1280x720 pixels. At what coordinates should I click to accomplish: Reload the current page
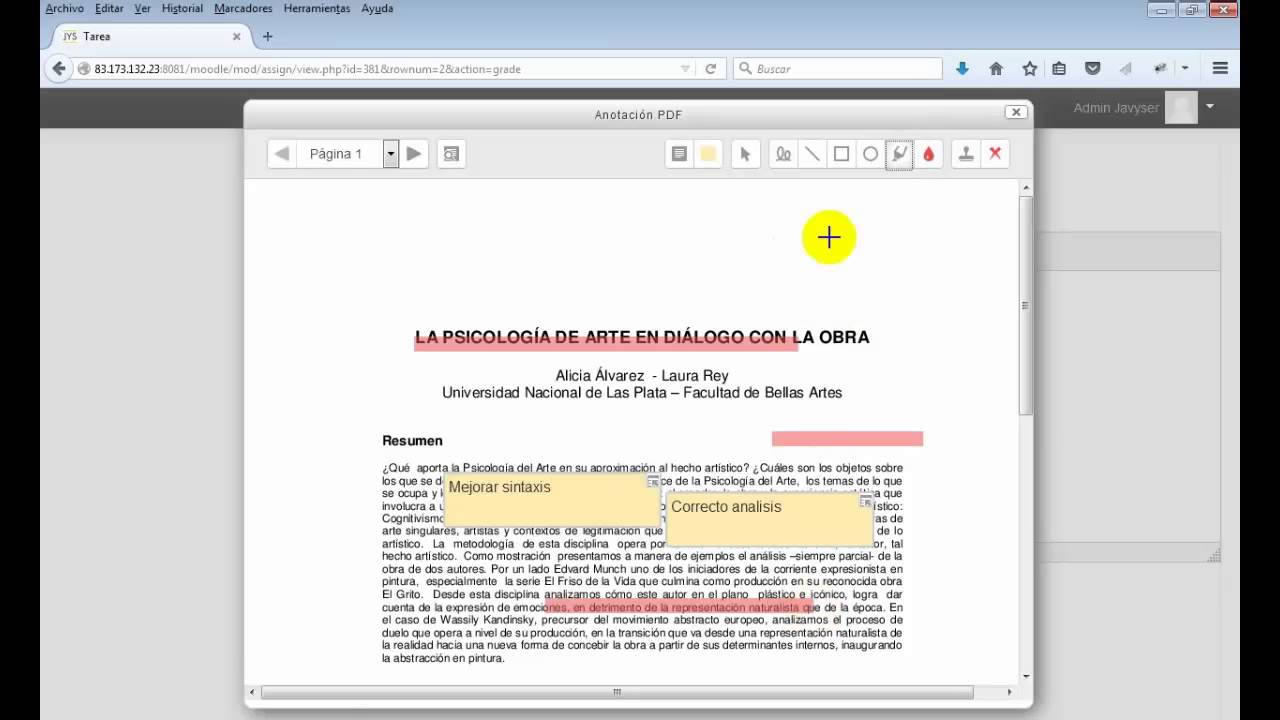[711, 69]
